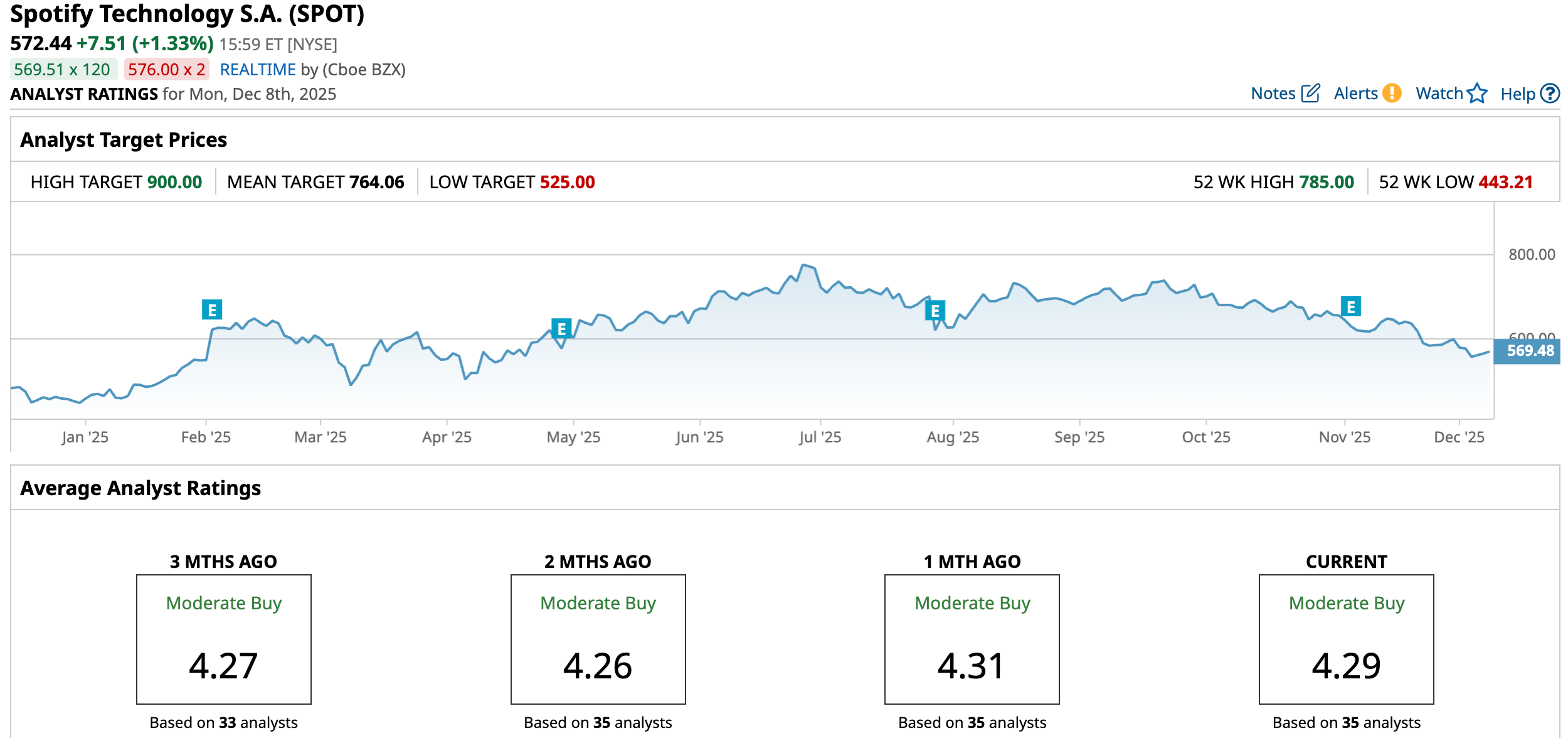Click the 3 MTHS AGO rating box

(x=224, y=639)
